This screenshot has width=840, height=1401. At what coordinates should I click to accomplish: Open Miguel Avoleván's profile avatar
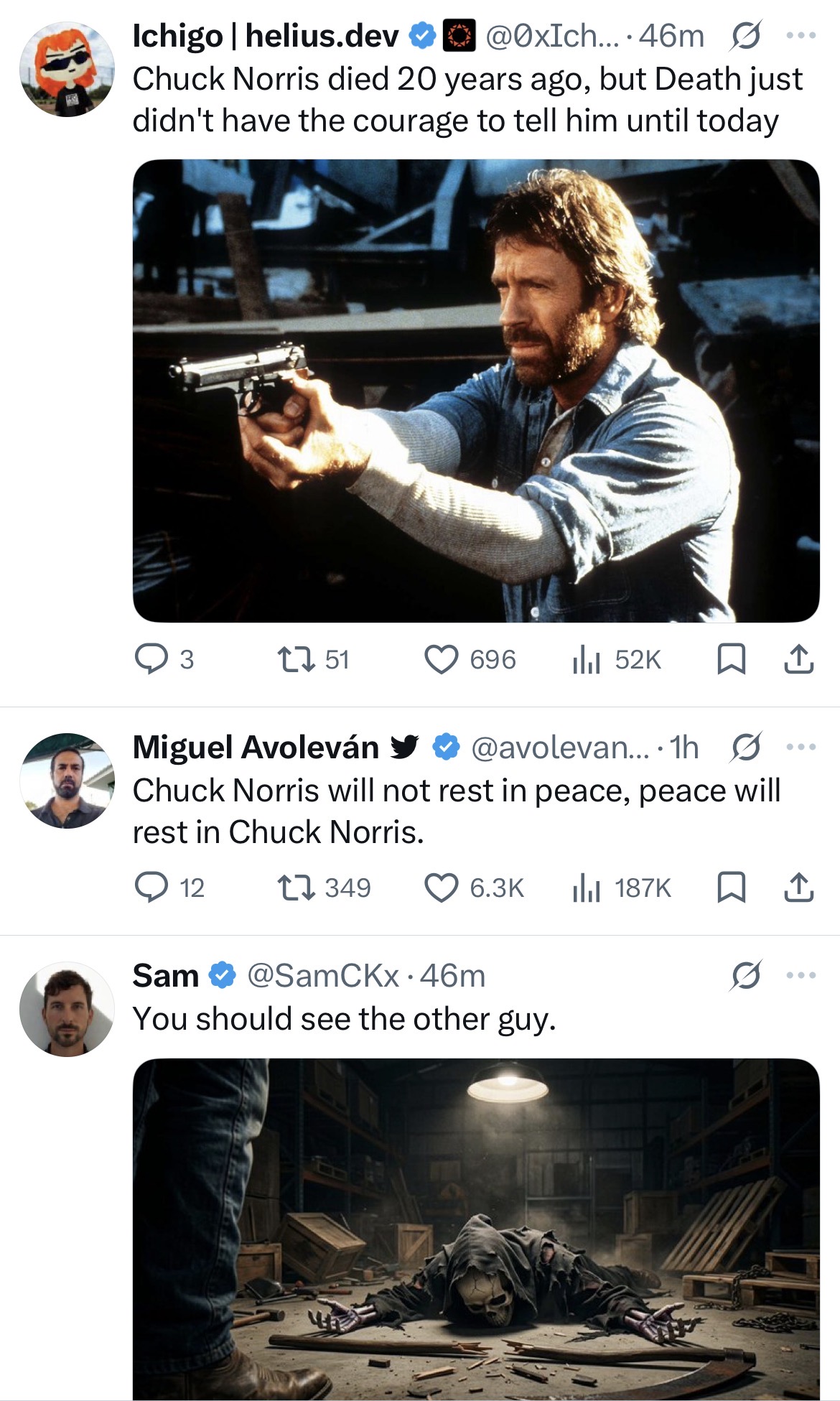coord(67,781)
